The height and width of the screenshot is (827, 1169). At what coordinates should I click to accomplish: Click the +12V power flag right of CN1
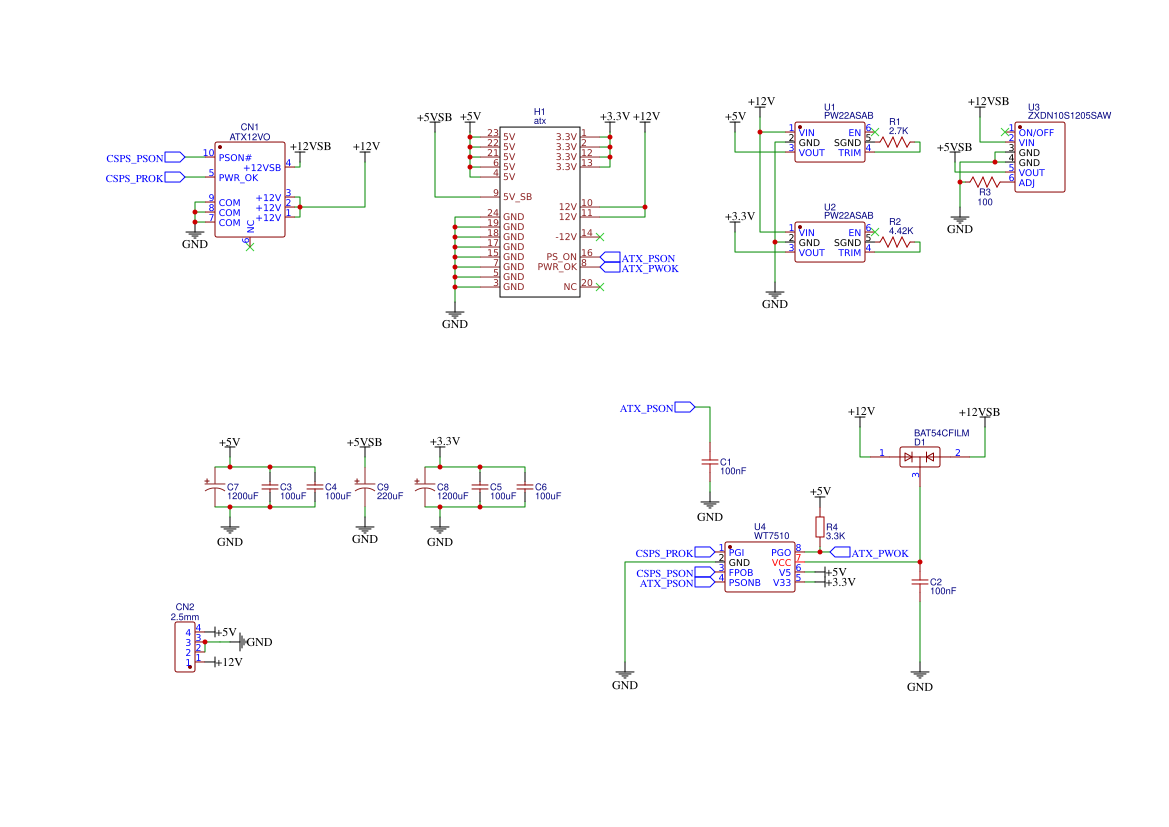[365, 147]
